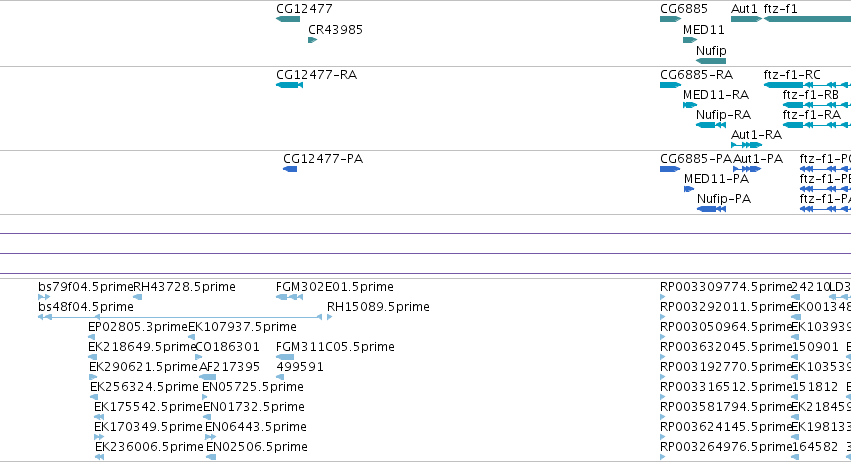Select the CR43985 gene arrow
This screenshot has height=462, width=851.
[x=312, y=40]
